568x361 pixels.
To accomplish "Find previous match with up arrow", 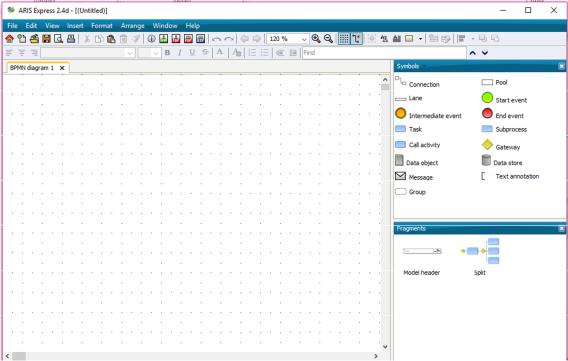I will pos(472,53).
